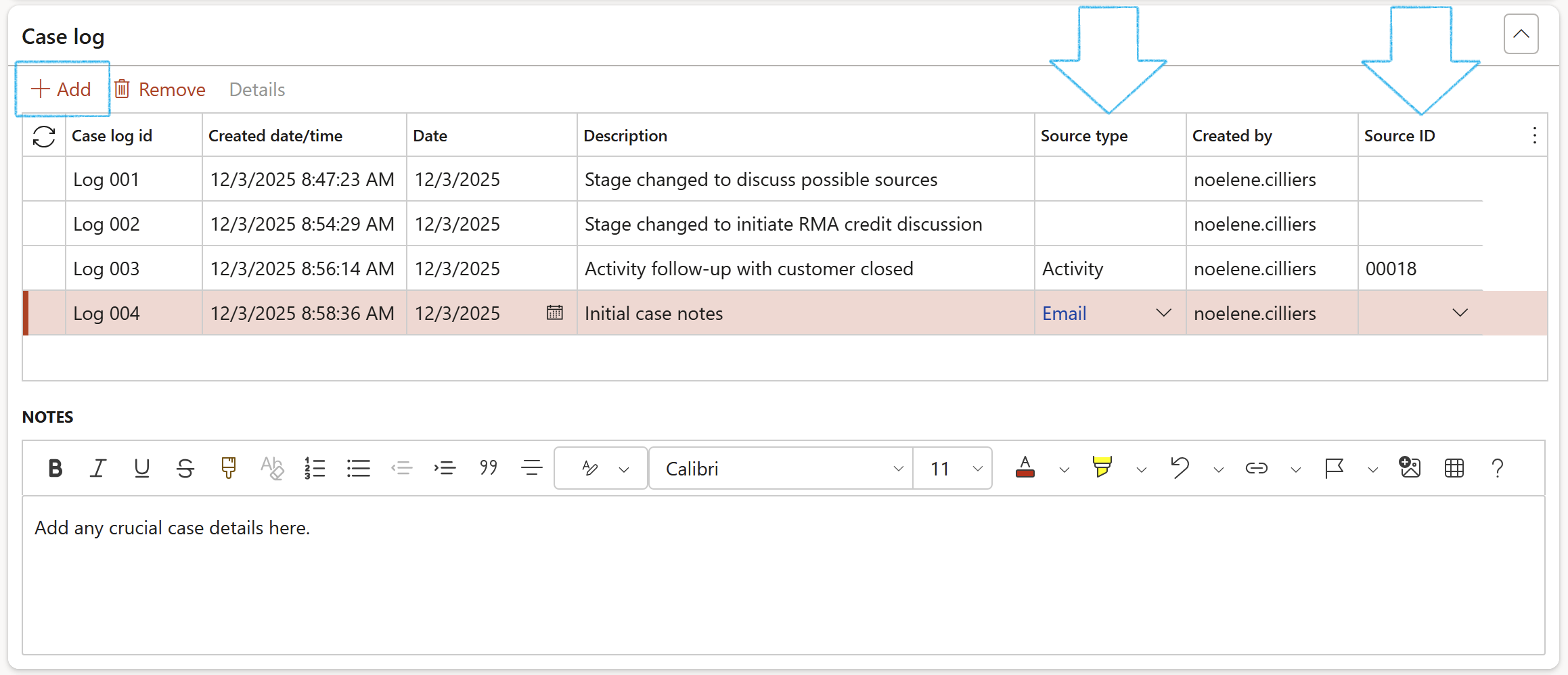Image resolution: width=1568 pixels, height=675 pixels.
Task: Click Details in case log toolbar
Action: (x=256, y=89)
